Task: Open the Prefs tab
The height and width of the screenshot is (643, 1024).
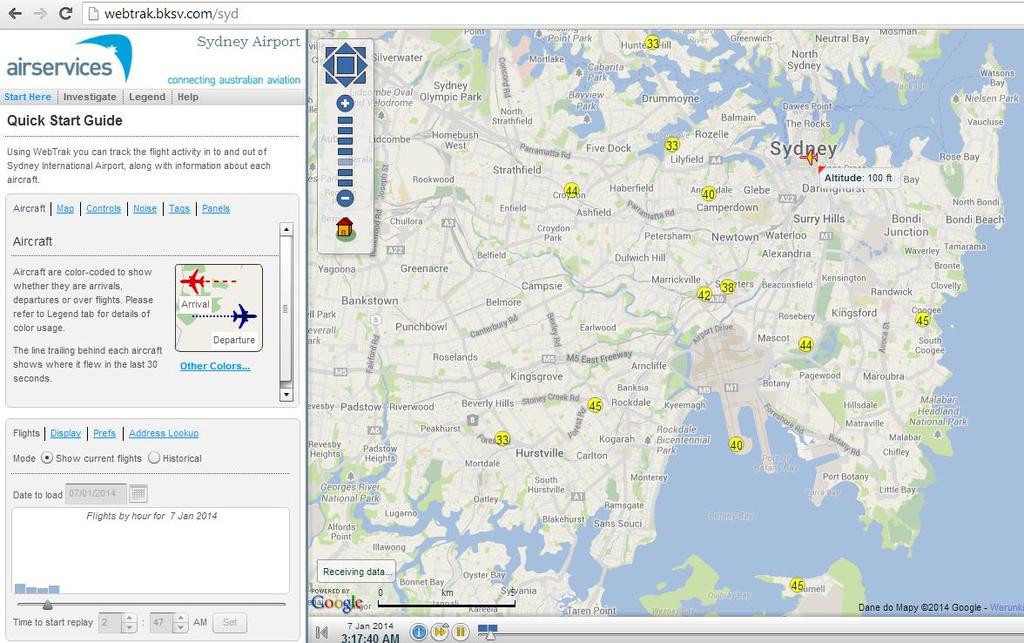Action: (x=104, y=433)
